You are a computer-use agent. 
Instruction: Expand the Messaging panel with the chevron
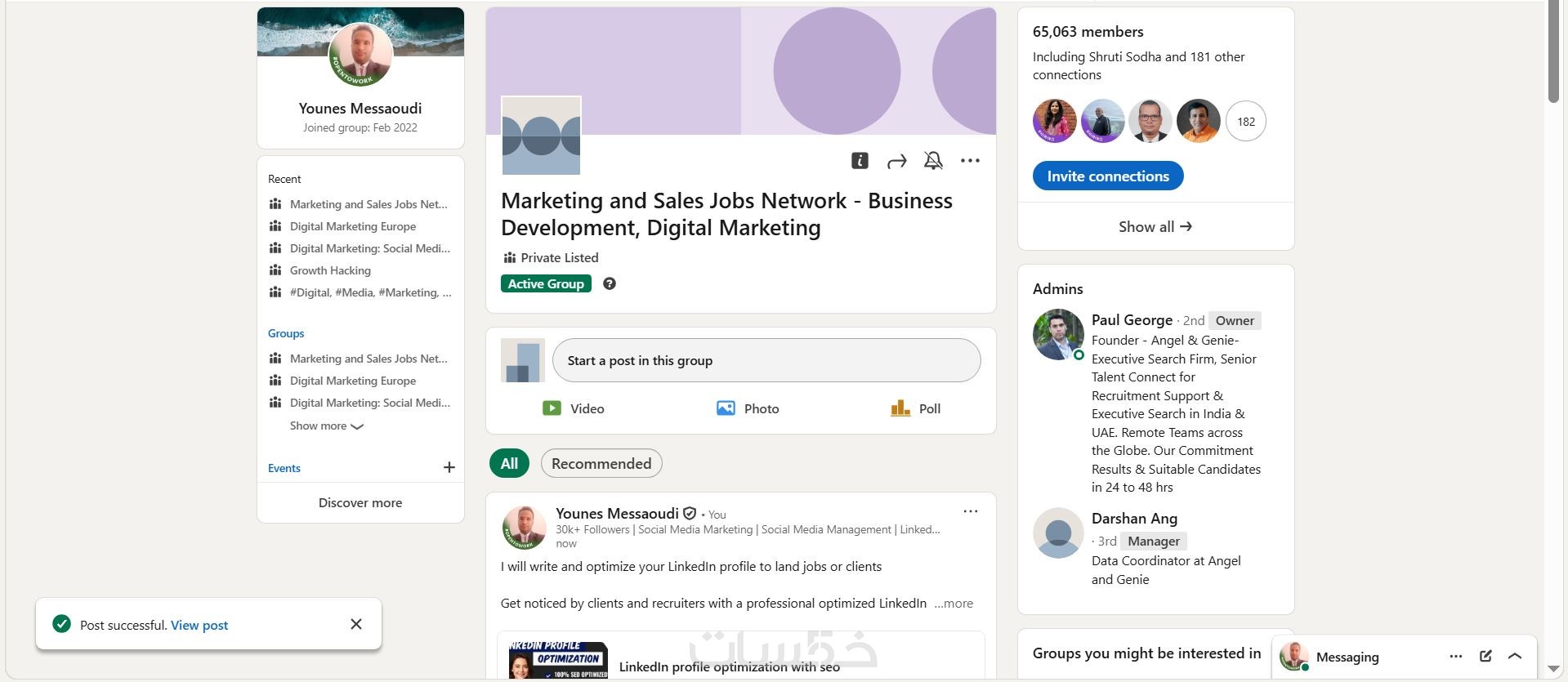coord(1515,656)
